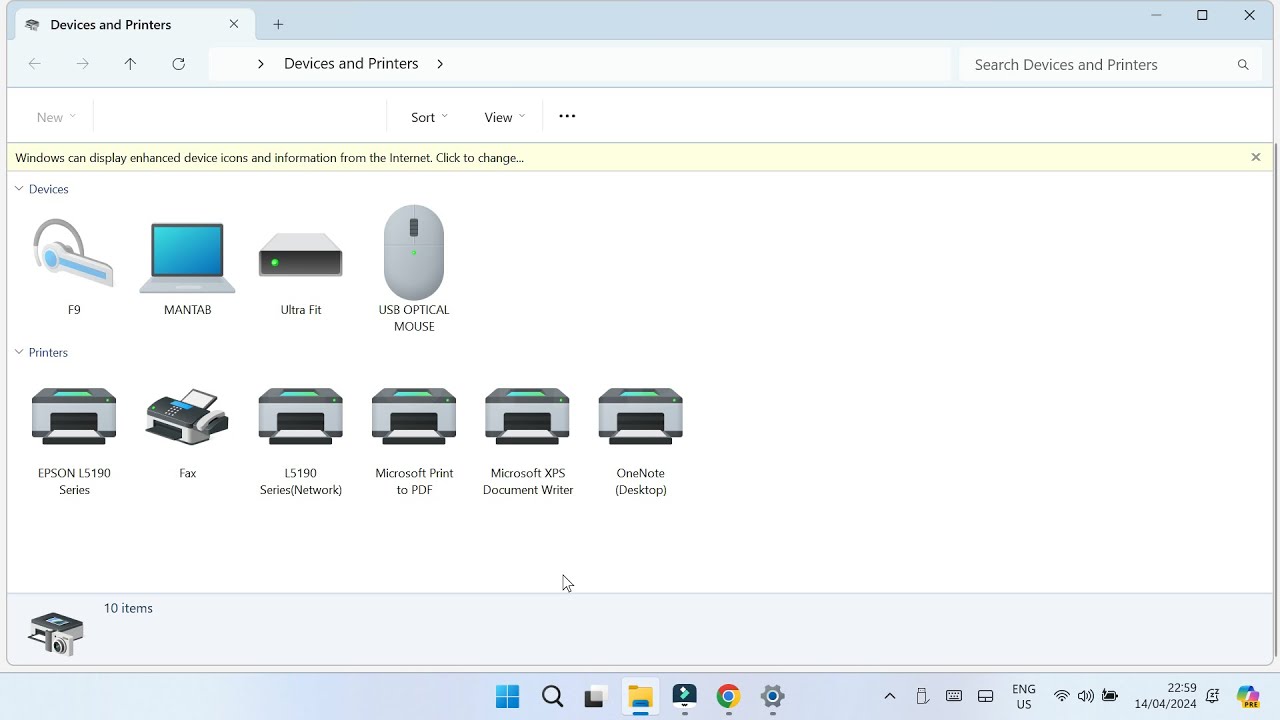Open the battery tray icon
Viewport: 1280px width, 720px height.
[x=1110, y=696]
